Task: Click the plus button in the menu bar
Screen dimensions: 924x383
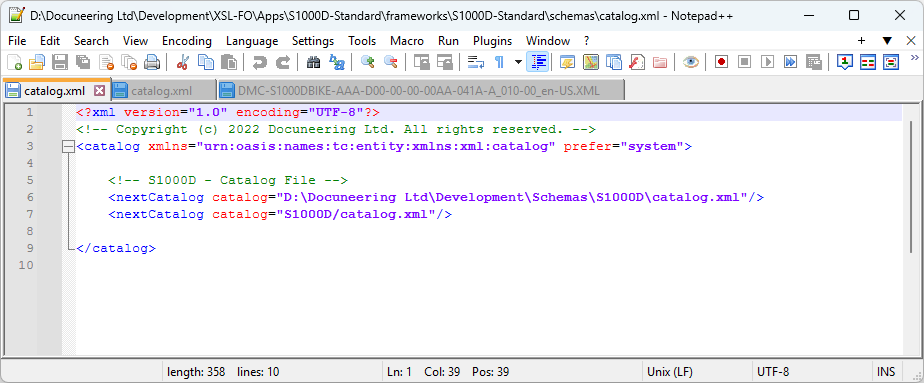Action: click(x=861, y=41)
